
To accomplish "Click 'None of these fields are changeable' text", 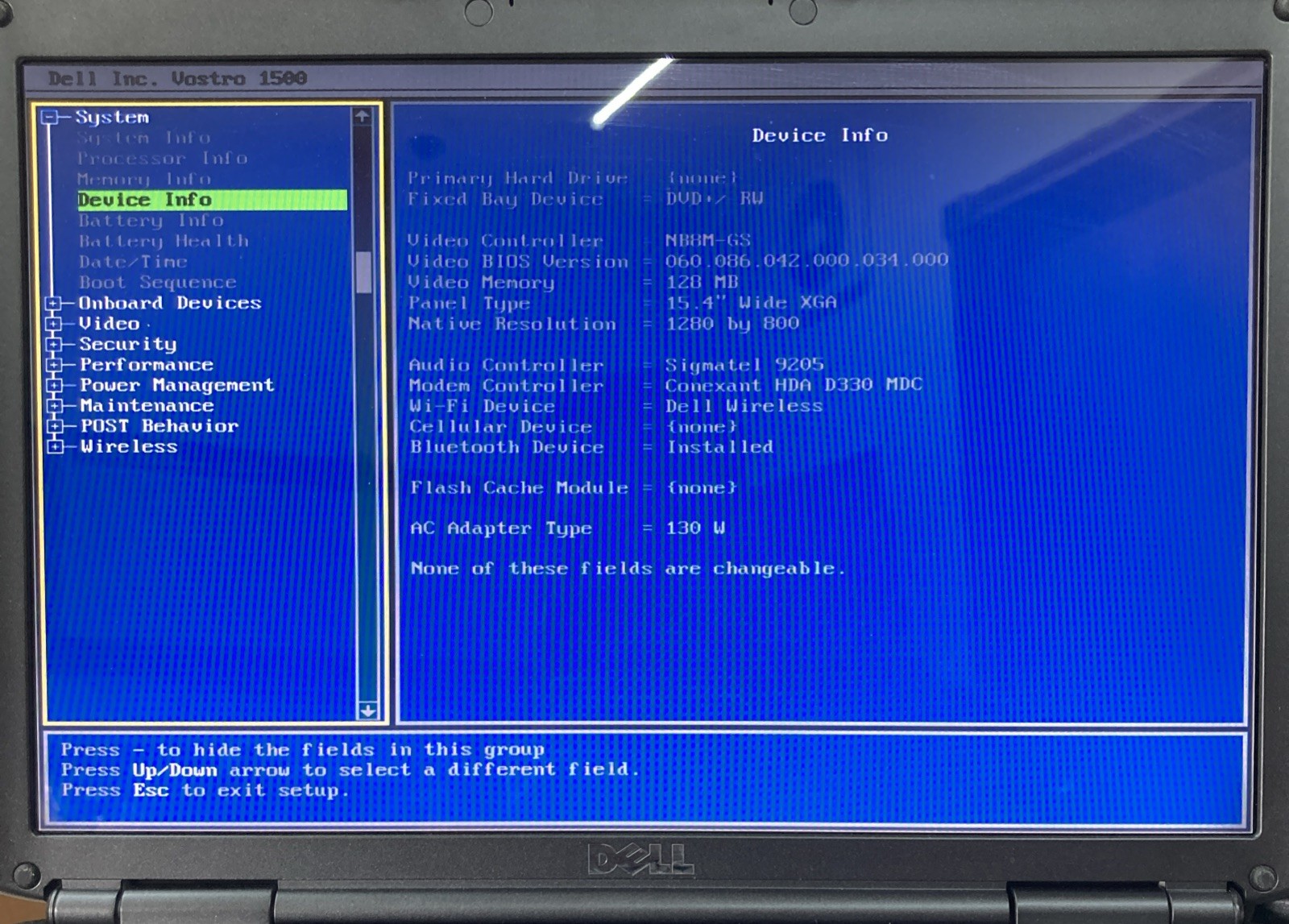I will coord(628,569).
